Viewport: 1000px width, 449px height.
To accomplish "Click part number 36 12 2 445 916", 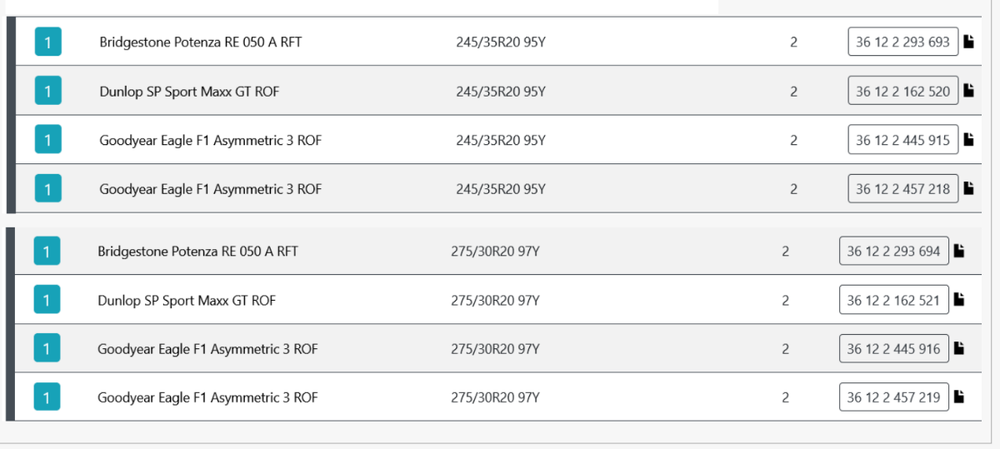I will point(893,348).
